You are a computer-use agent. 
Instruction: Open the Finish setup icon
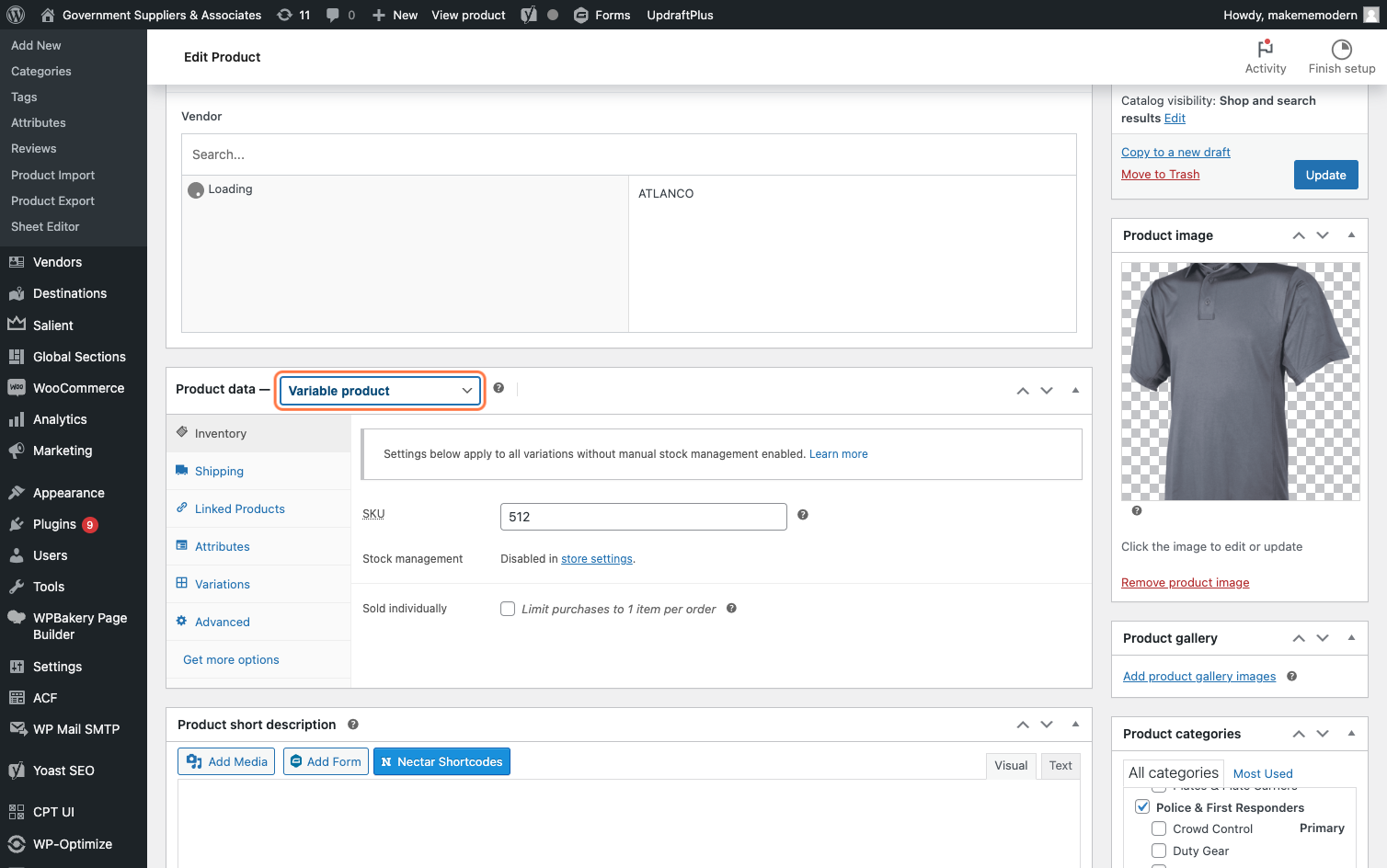[x=1342, y=57]
